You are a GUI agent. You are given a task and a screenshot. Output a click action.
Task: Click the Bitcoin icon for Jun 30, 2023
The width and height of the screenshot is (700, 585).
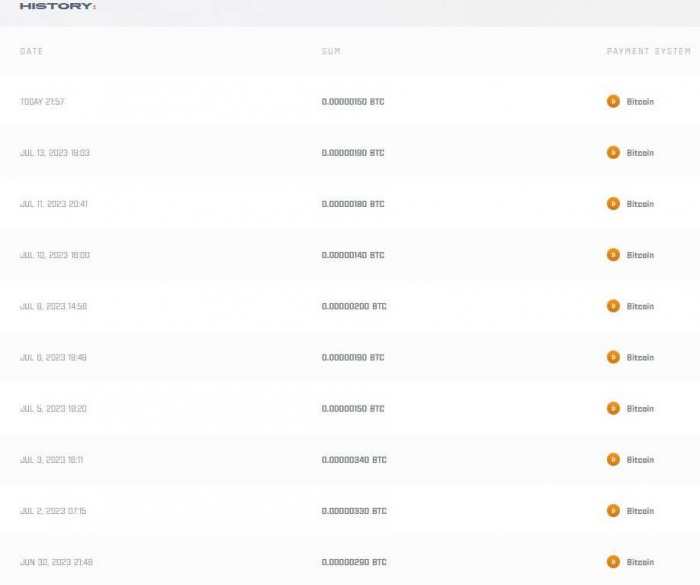click(x=613, y=562)
